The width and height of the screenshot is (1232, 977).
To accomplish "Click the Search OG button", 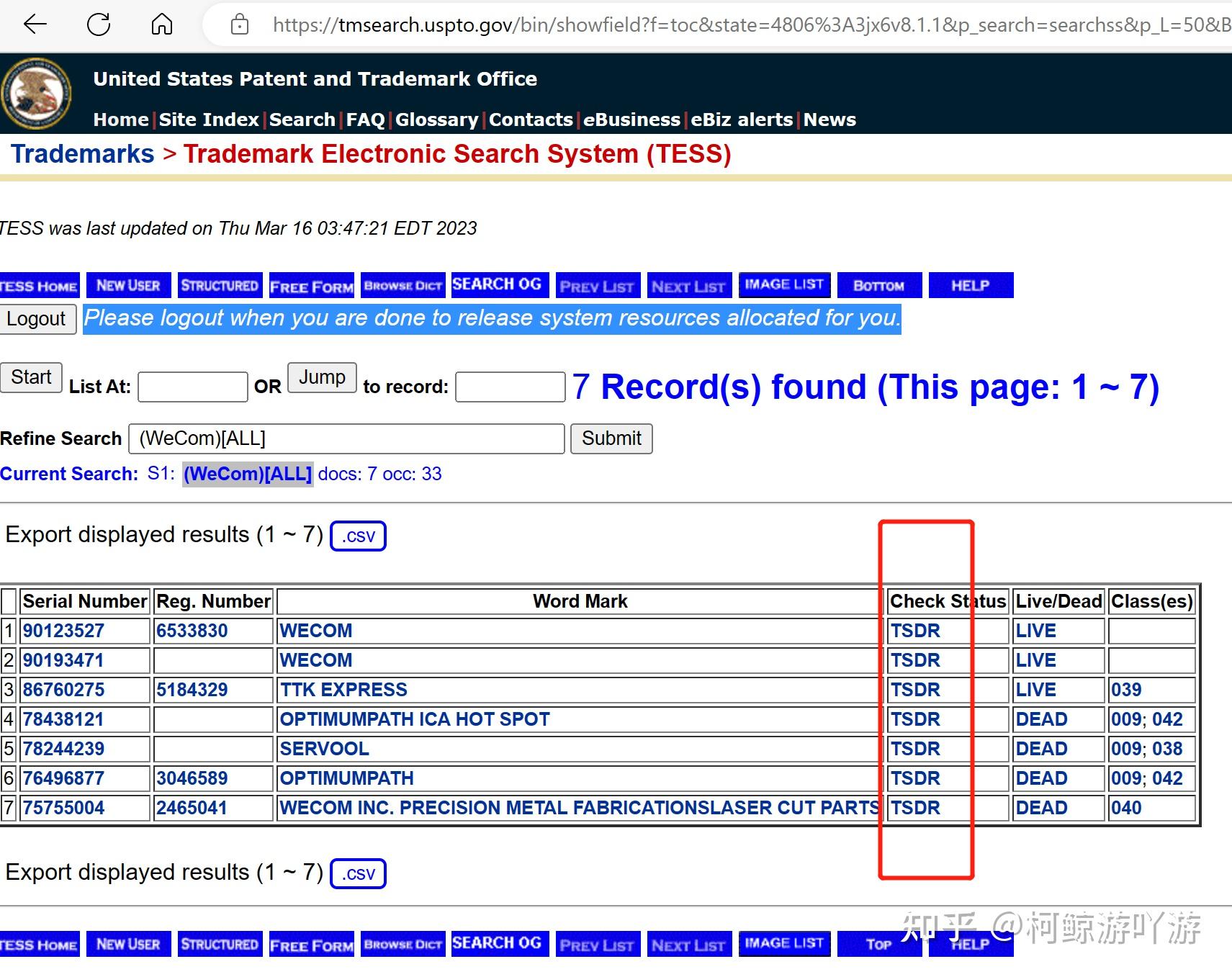I will tap(499, 284).
